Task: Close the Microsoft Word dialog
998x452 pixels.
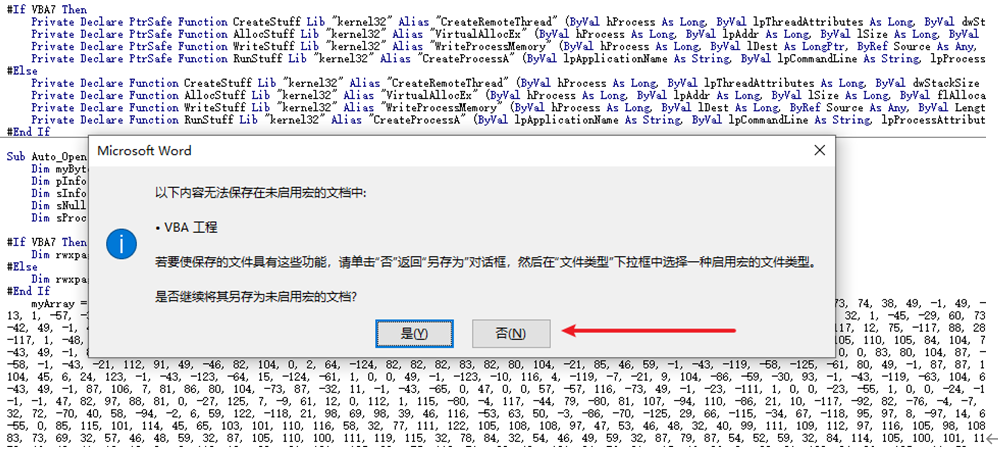Action: pyautogui.click(x=819, y=150)
